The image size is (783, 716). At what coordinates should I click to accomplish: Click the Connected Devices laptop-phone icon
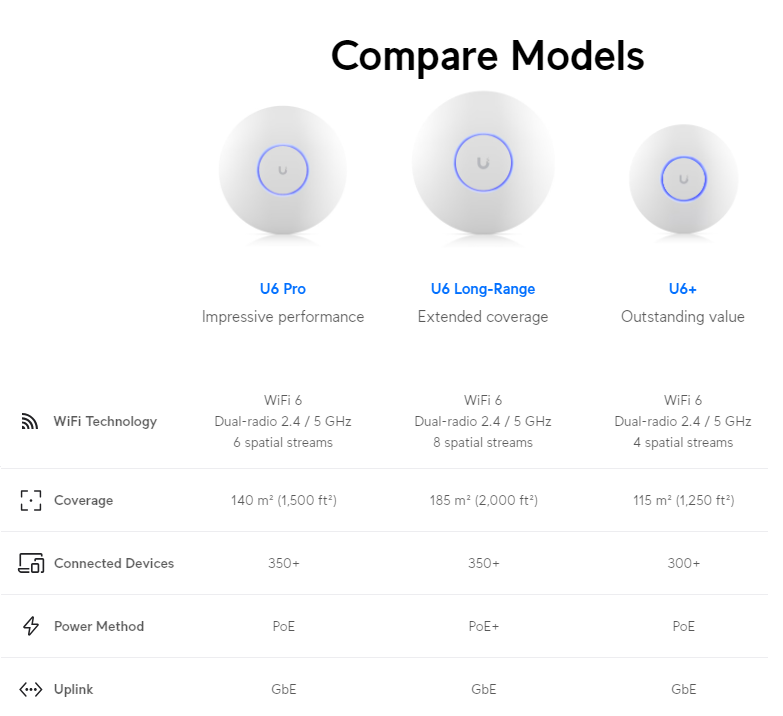click(x=31, y=563)
